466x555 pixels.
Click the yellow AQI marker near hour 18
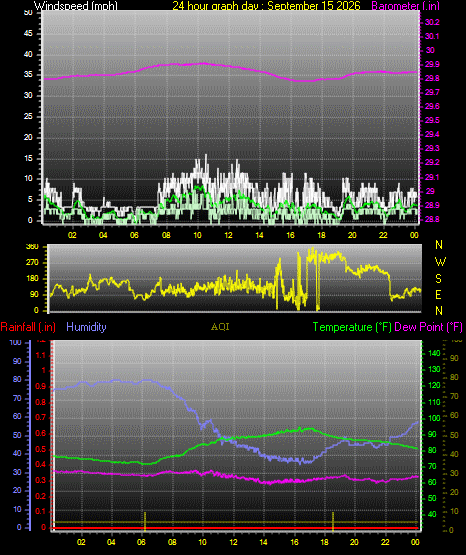pyautogui.click(x=333, y=521)
